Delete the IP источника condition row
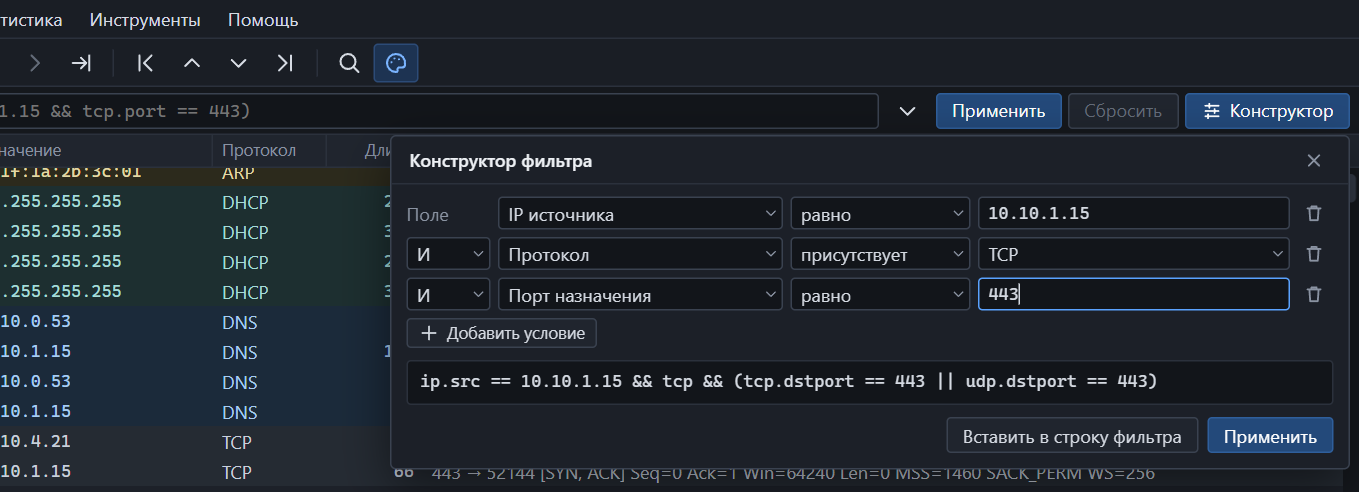Image resolution: width=1359 pixels, height=492 pixels. [x=1315, y=214]
